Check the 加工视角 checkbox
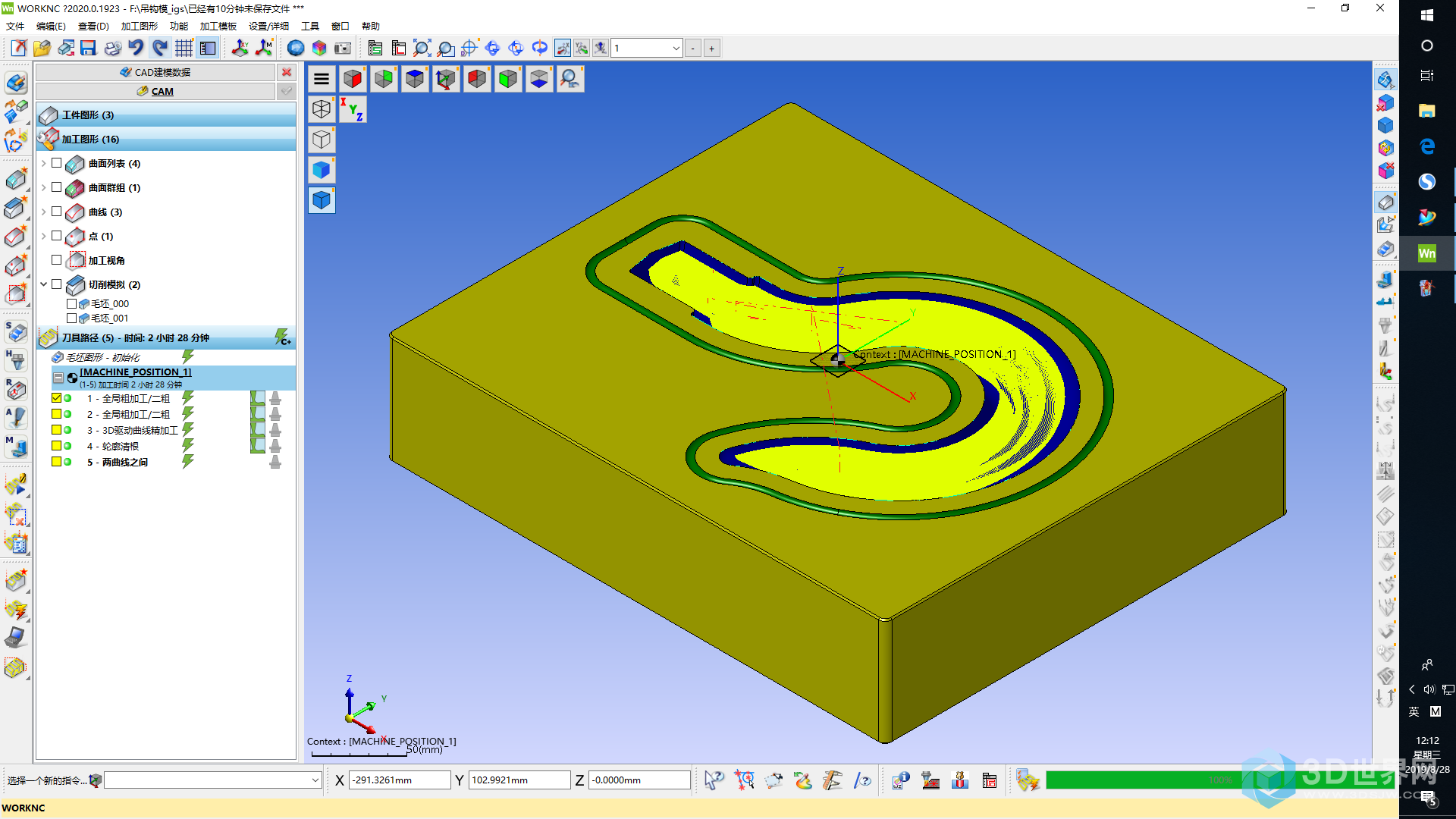 click(x=57, y=260)
